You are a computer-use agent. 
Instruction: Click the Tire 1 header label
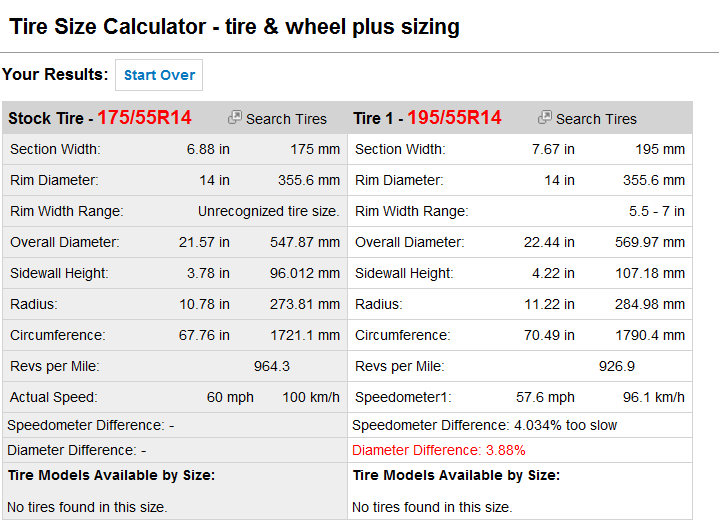click(375, 118)
